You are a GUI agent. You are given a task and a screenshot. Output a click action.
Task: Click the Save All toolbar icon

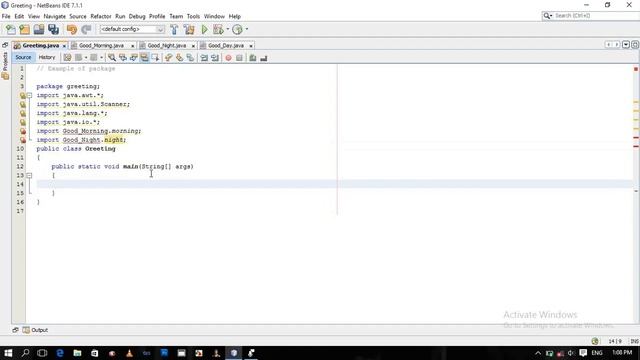[53, 29]
